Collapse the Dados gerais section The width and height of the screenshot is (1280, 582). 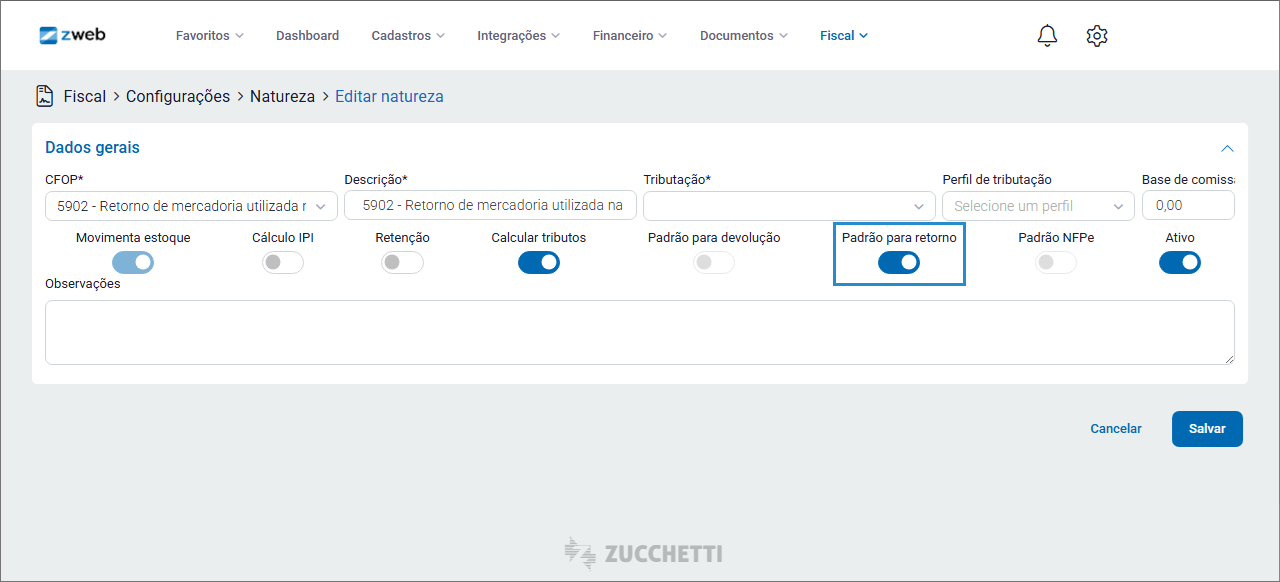tap(1227, 148)
